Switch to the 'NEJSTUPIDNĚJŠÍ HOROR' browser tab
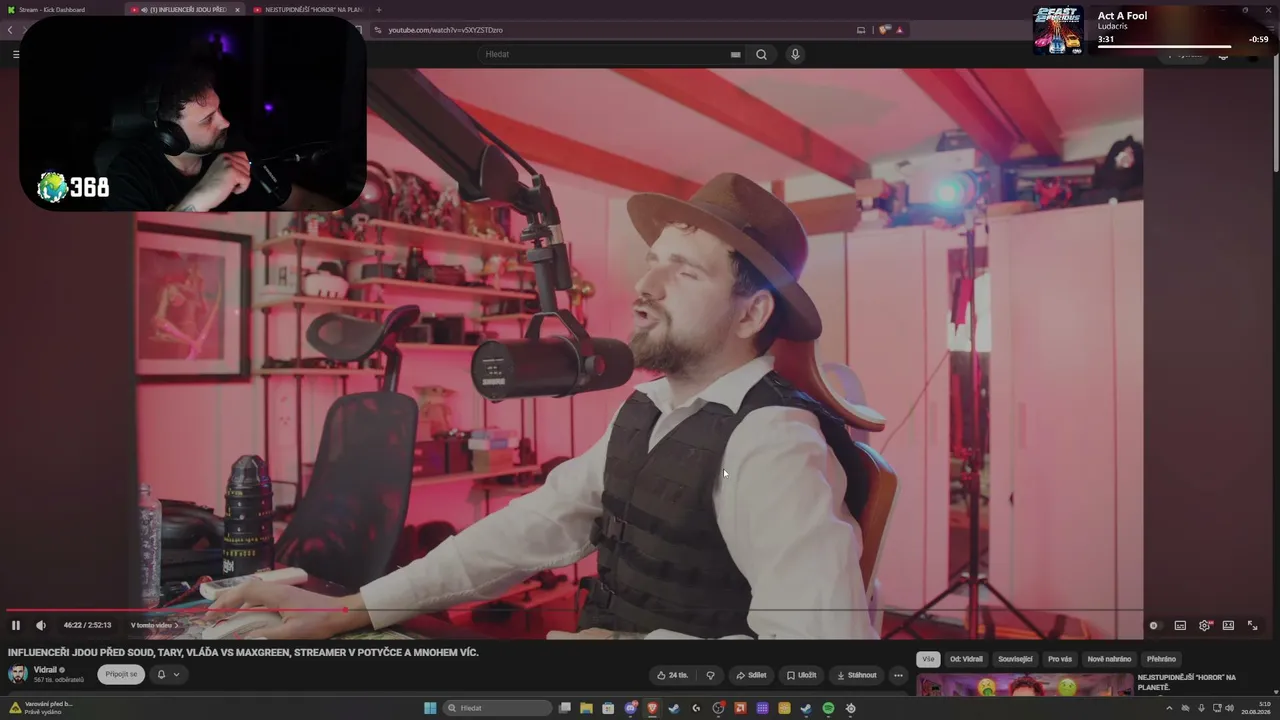Viewport: 1280px width, 720px height. click(x=307, y=9)
